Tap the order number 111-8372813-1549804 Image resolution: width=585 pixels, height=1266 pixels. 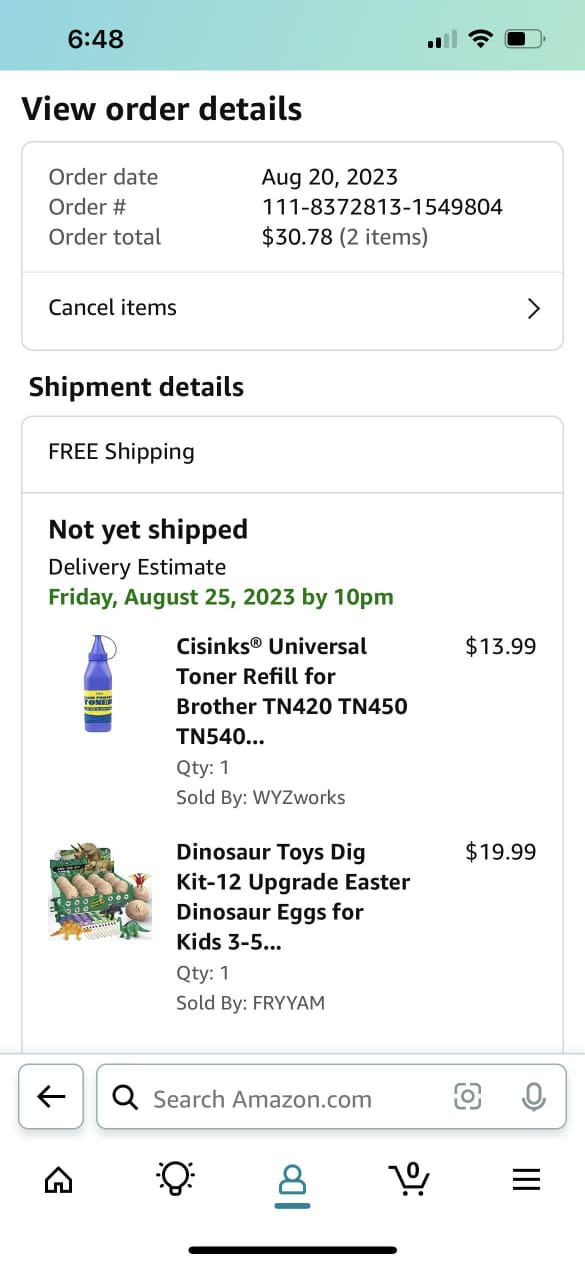[x=382, y=207]
